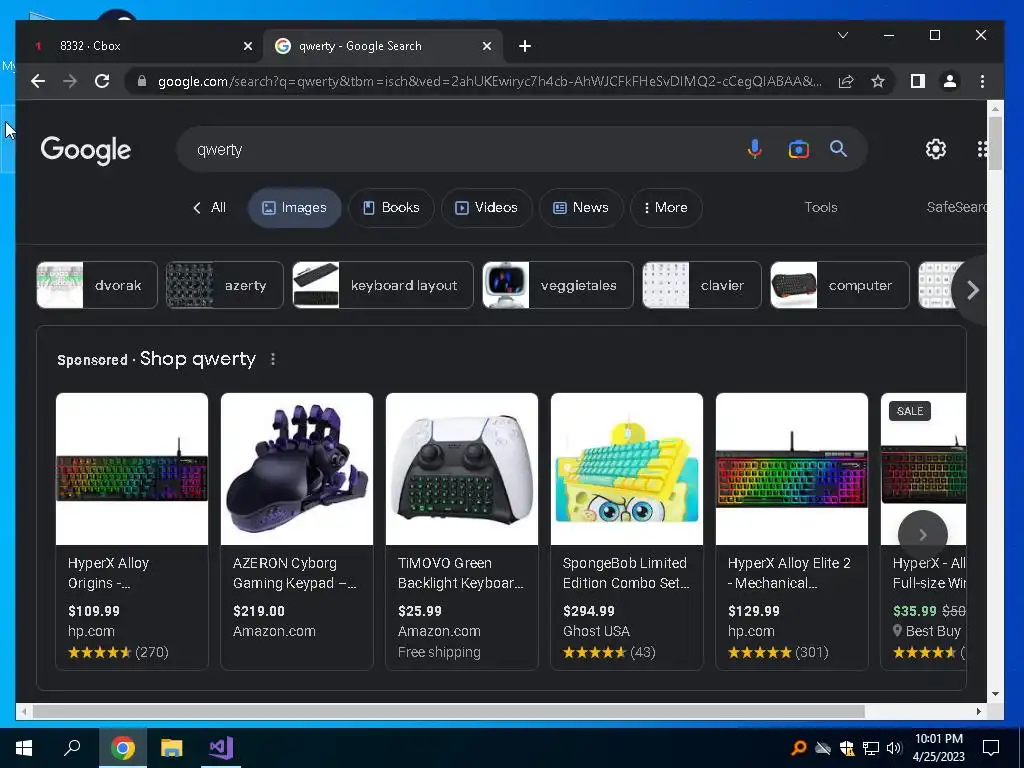Select the azerty suggestion chip
Viewport: 1024px width, 768px height.
(224, 285)
